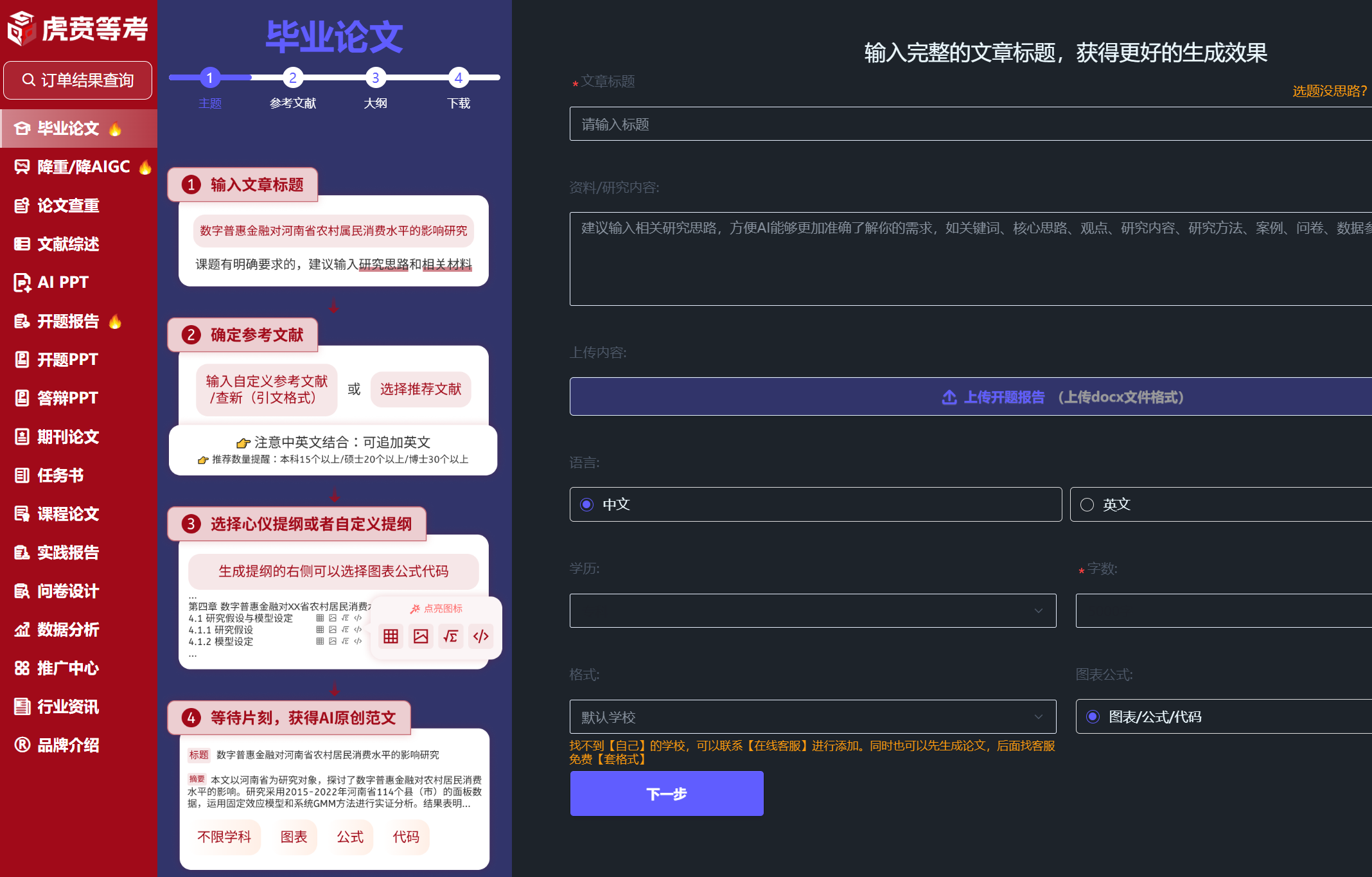Open the 学历 dropdown
The height and width of the screenshot is (877, 1372).
coord(813,610)
